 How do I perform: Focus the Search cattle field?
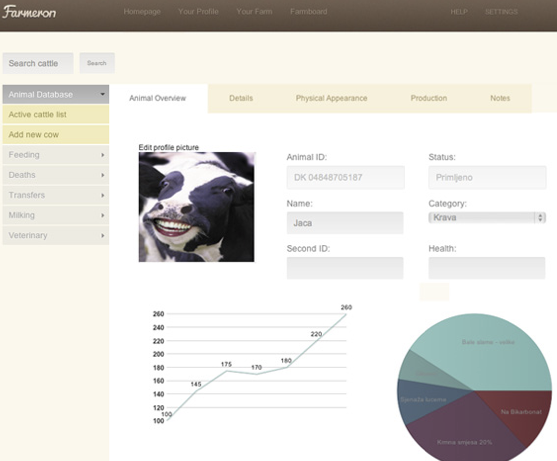(x=38, y=63)
